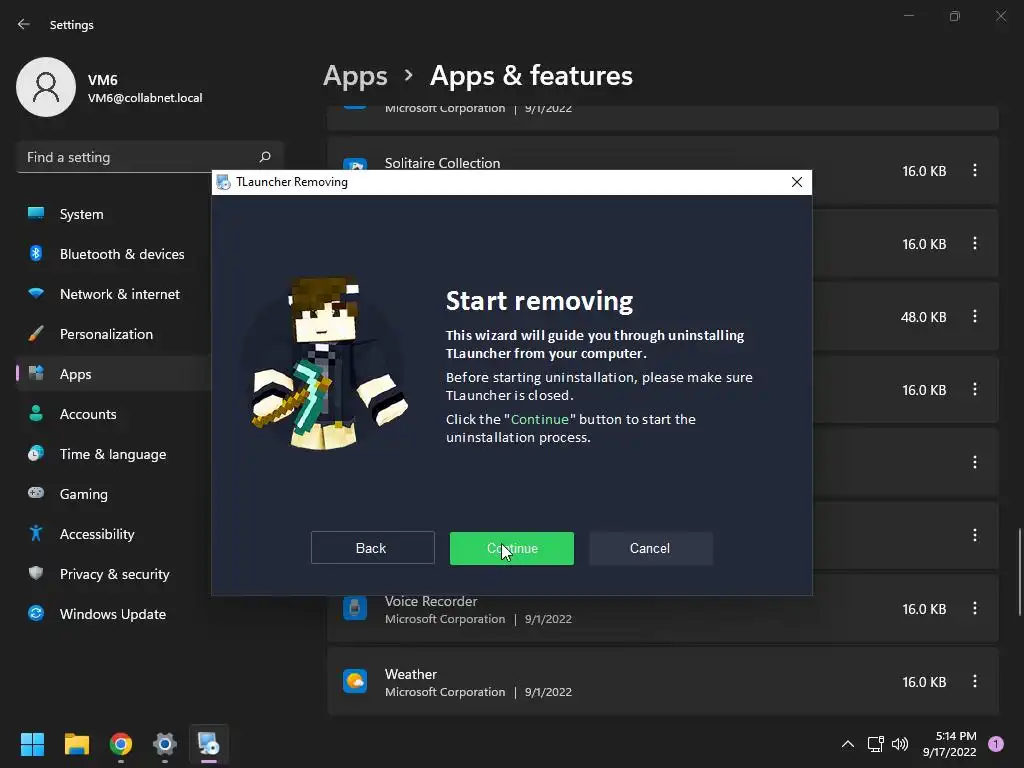Viewport: 1024px width, 768px height.
Task: Click the Weather app name
Action: click(411, 674)
